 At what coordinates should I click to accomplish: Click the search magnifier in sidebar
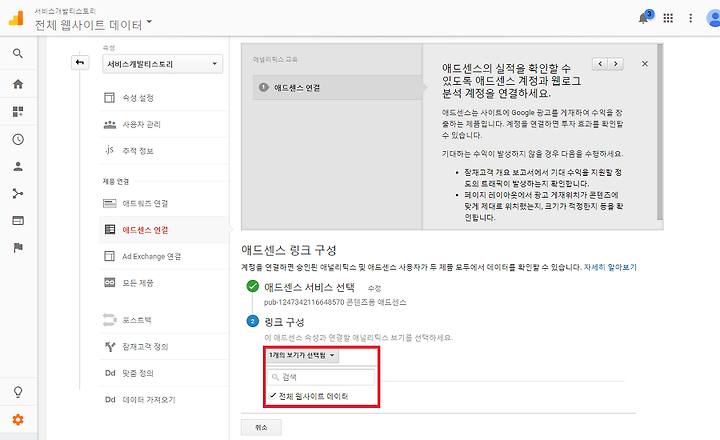(18, 54)
